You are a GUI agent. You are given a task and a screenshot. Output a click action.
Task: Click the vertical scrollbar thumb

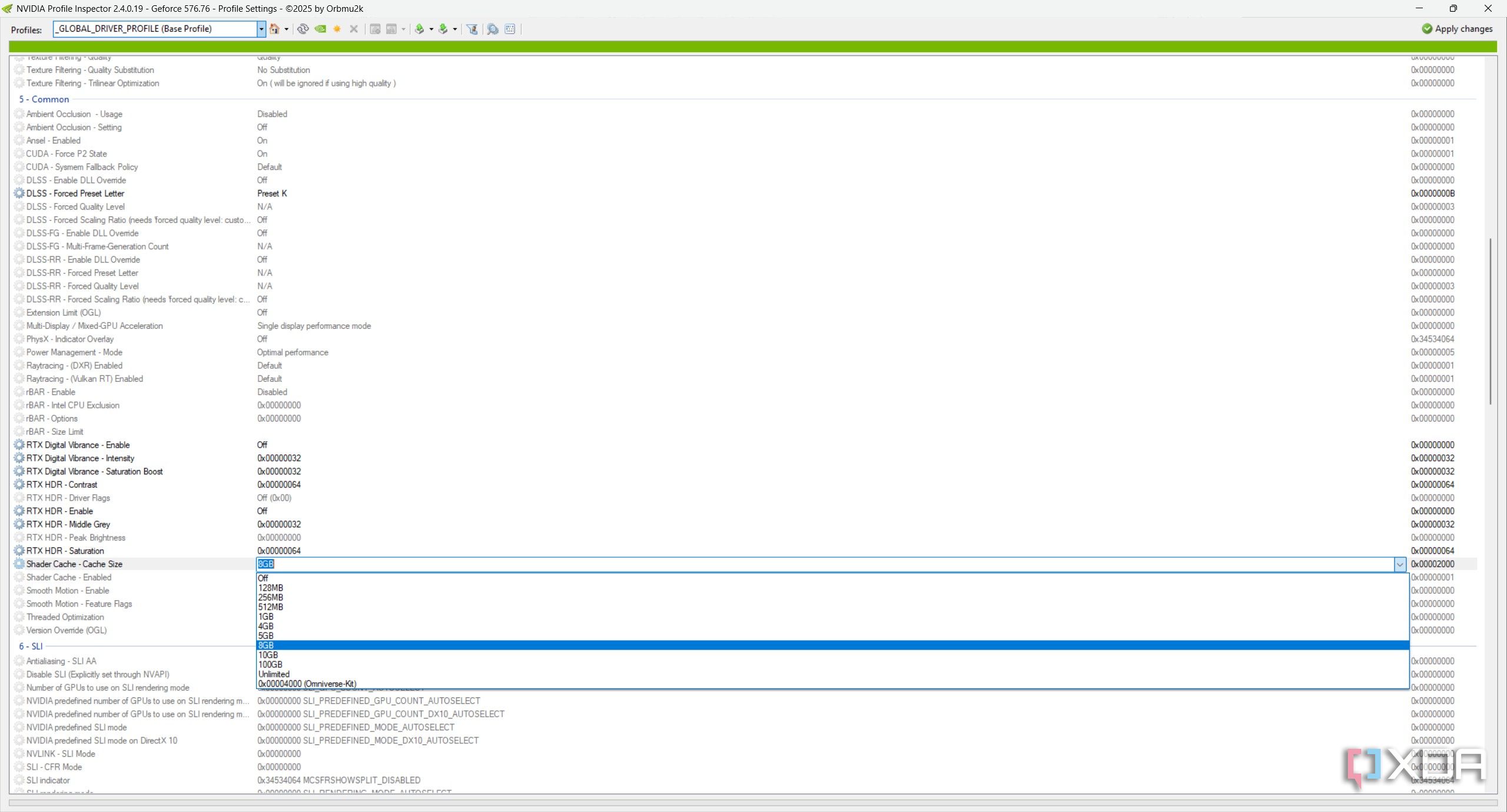tap(1491, 321)
